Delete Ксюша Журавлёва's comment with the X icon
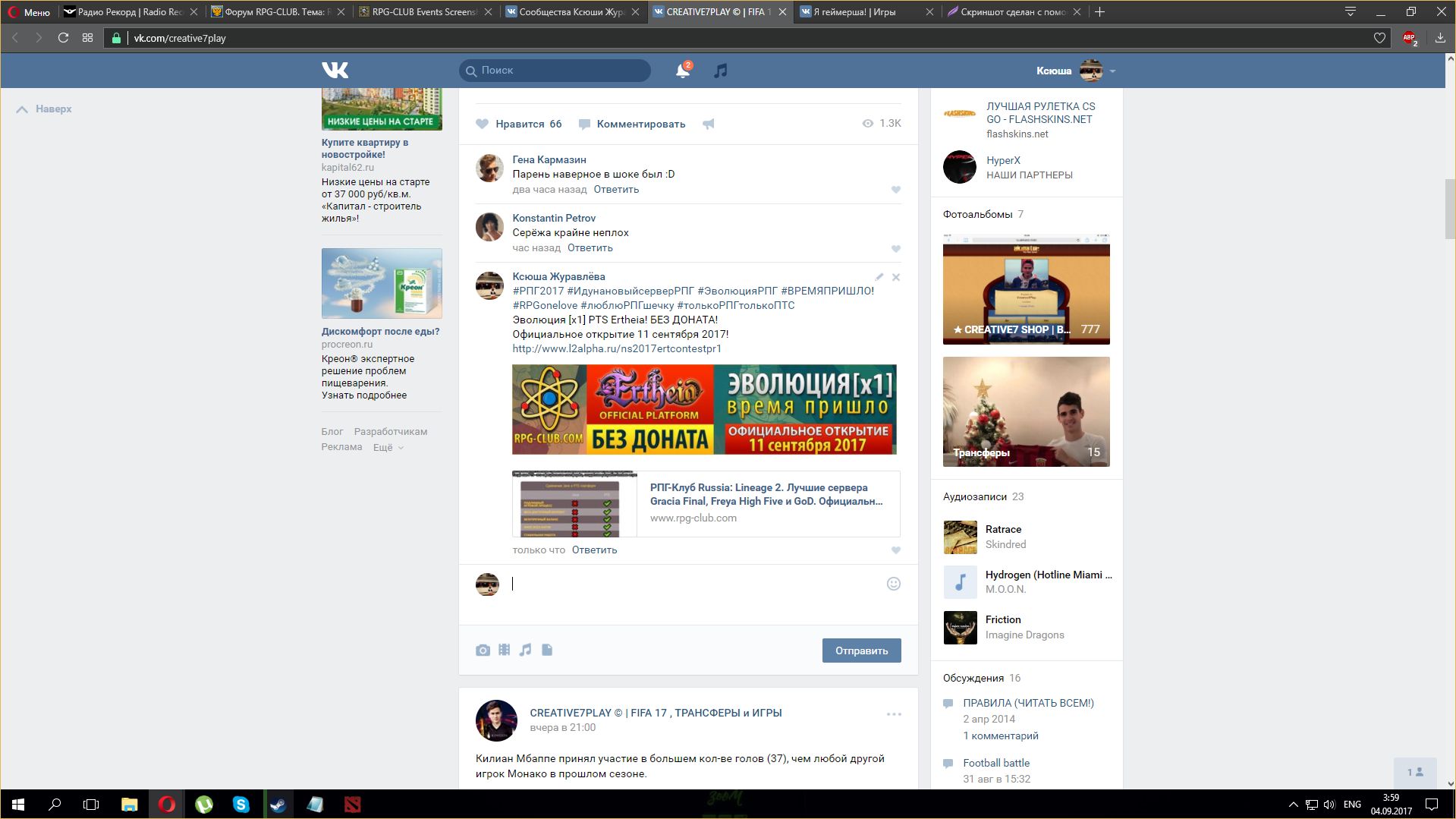The image size is (1456, 819). coord(896,277)
